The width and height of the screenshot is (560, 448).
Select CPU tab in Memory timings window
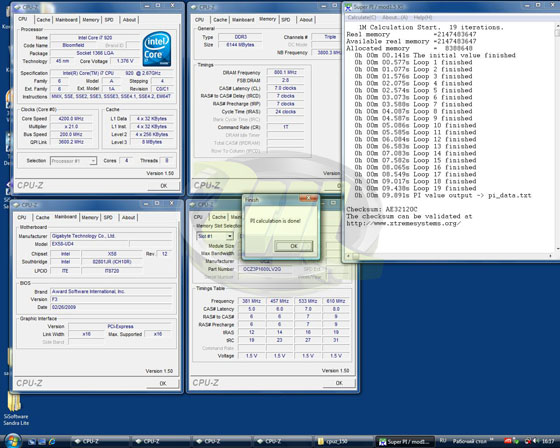(x=199, y=20)
